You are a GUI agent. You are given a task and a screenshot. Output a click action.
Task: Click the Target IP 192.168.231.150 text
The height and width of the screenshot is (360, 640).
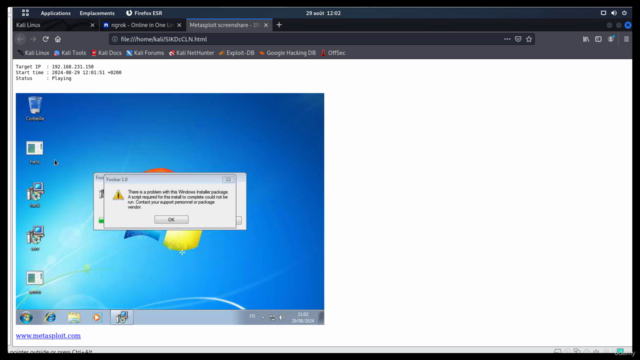point(55,67)
